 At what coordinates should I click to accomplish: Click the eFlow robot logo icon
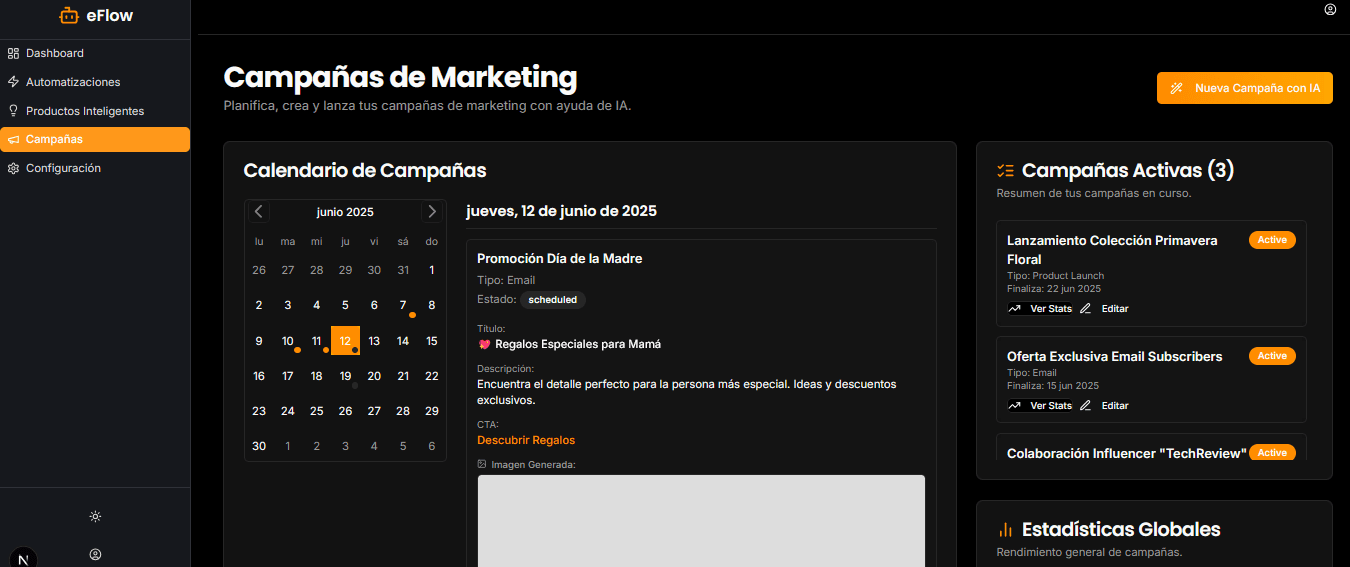pos(68,15)
